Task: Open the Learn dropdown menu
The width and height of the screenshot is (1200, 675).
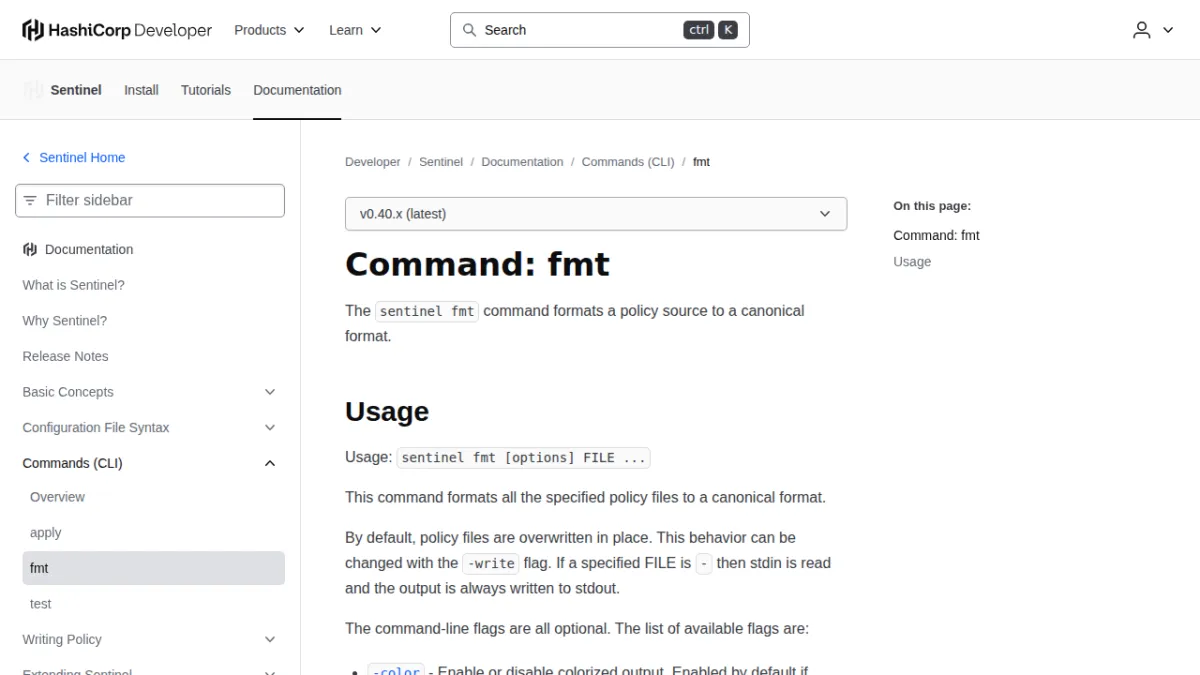Action: pyautogui.click(x=355, y=30)
